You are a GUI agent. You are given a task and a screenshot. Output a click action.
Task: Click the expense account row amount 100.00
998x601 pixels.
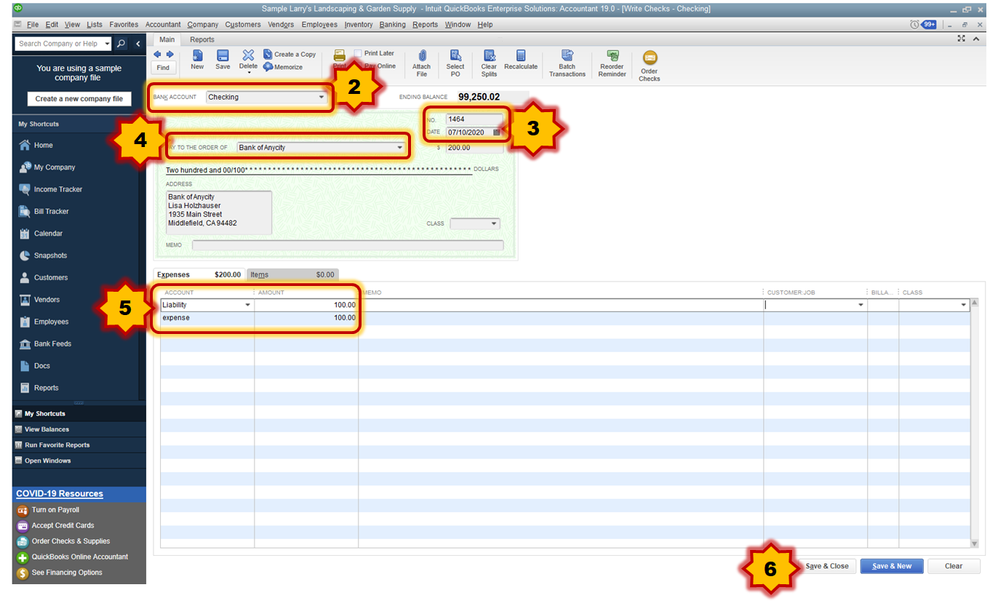[306, 318]
